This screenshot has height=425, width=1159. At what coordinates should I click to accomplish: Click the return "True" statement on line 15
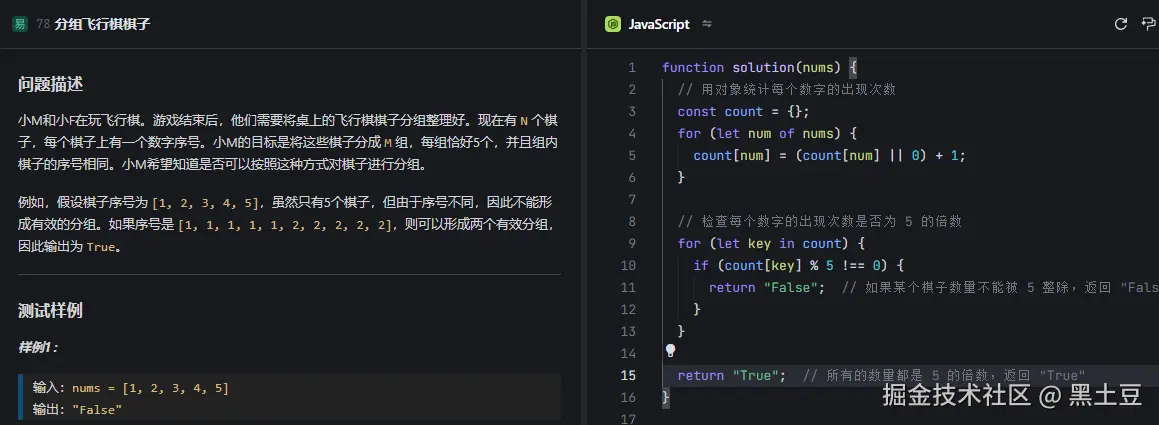(x=732, y=375)
